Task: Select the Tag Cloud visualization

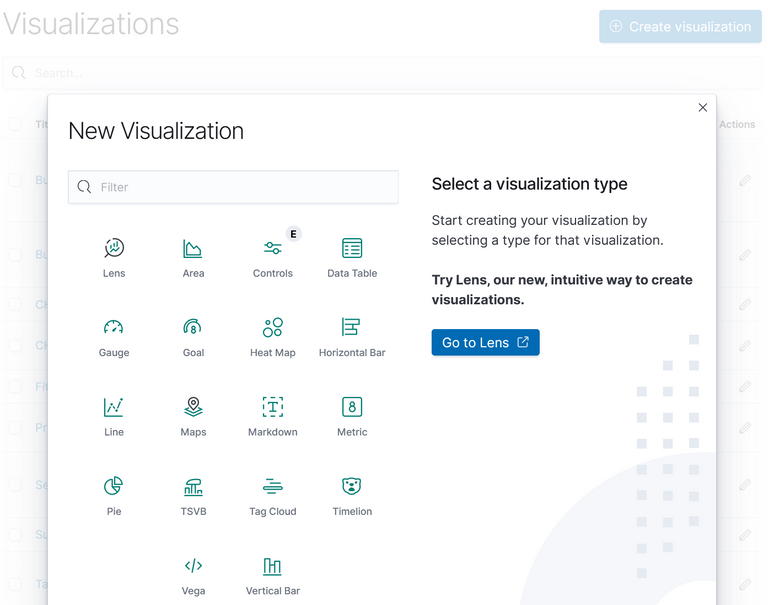Action: click(x=273, y=495)
